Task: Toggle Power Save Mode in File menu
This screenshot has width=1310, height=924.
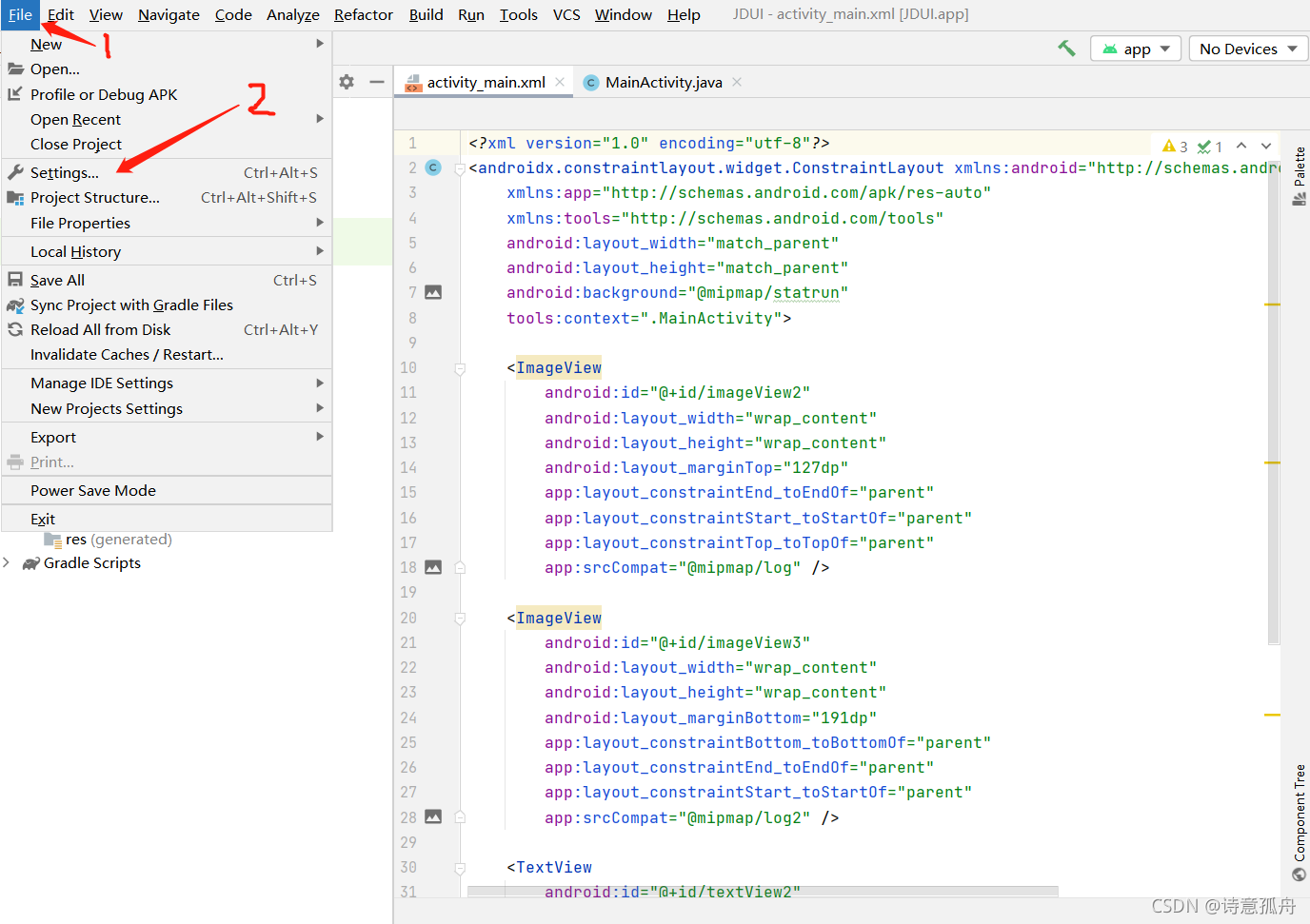Action: [167, 490]
